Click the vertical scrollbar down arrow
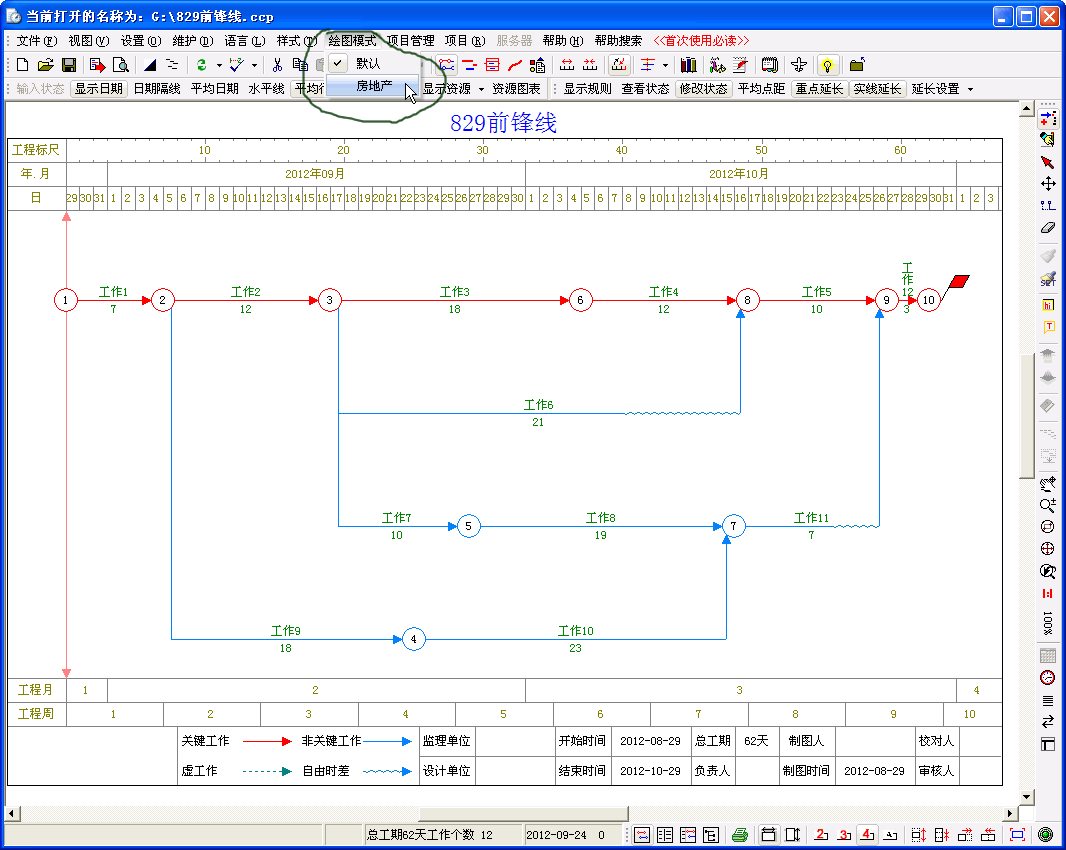The height and width of the screenshot is (850, 1066). tap(1027, 796)
